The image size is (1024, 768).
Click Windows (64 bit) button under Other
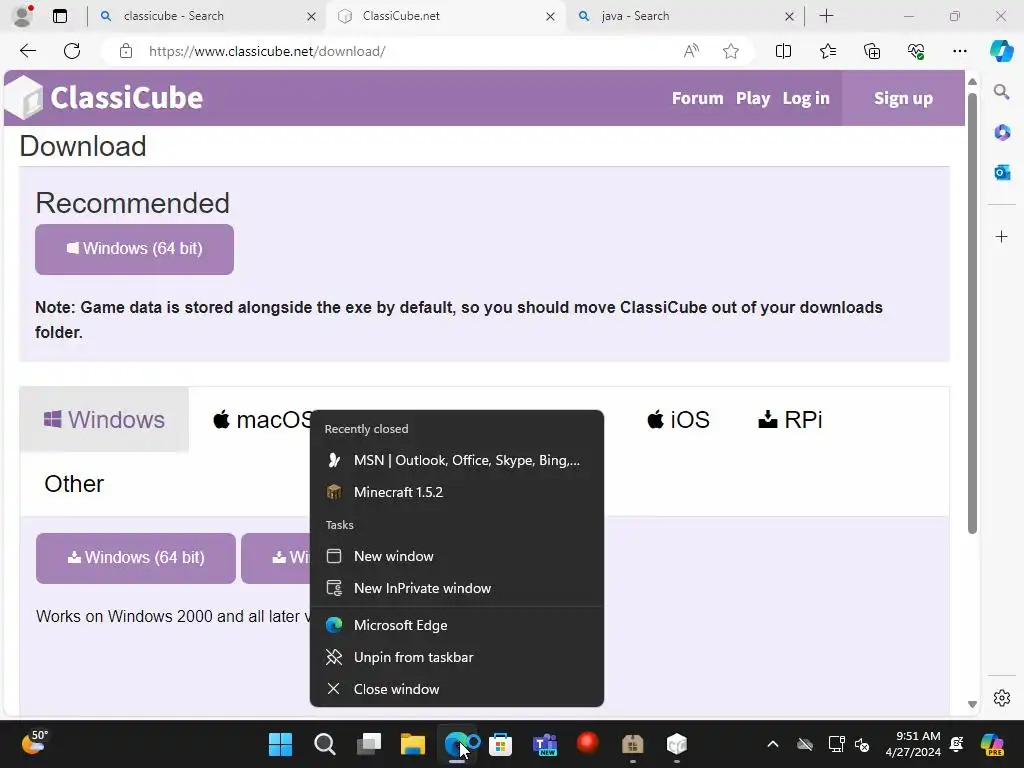coord(136,558)
